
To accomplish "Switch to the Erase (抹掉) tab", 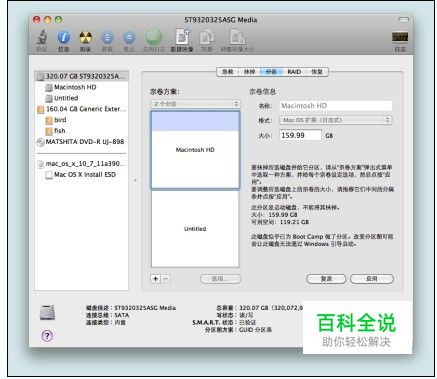I will tap(250, 72).
